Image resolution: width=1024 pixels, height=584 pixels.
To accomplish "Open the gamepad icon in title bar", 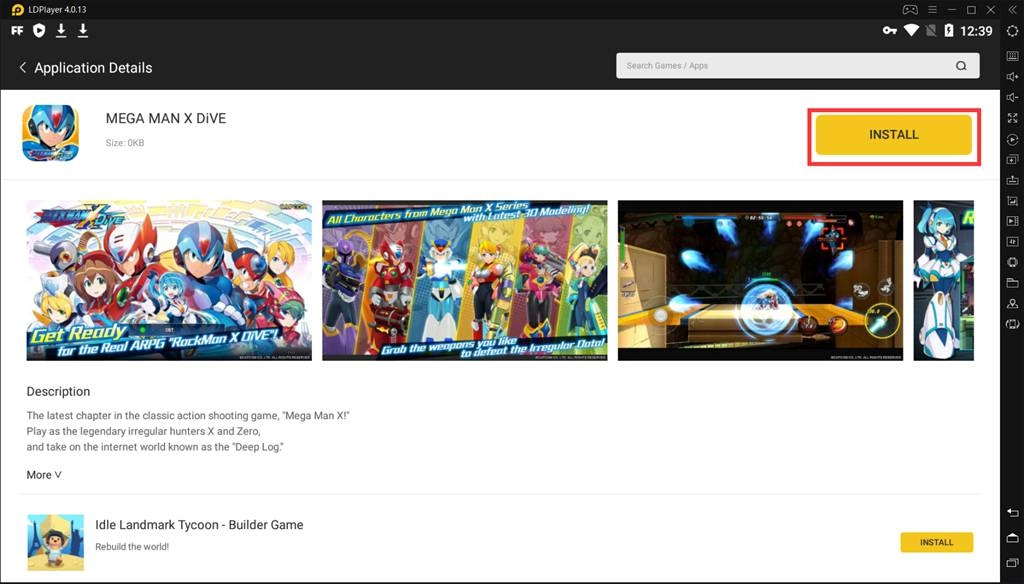I will [x=910, y=10].
